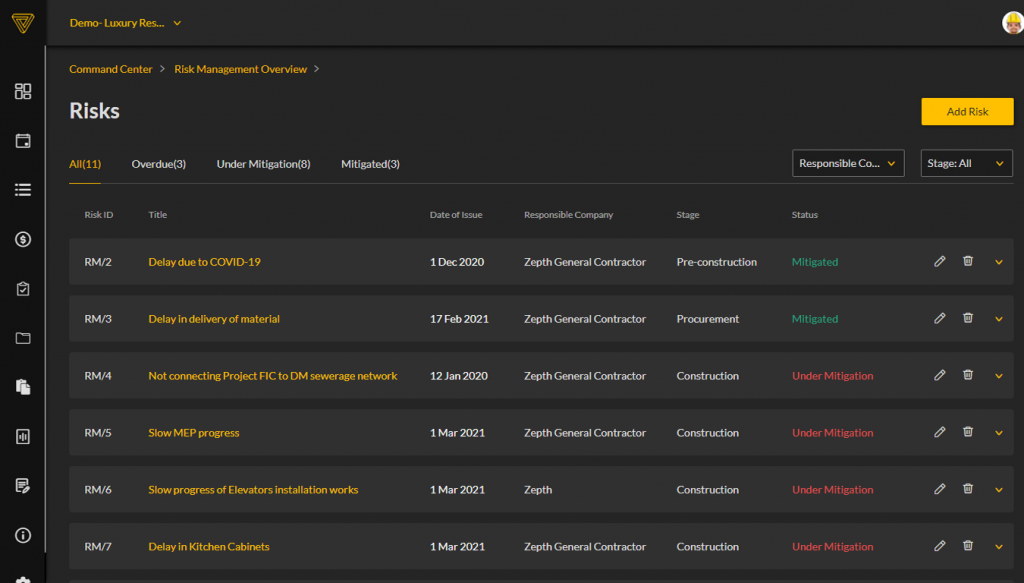Switch to the Overdue(3) tab

(158, 164)
